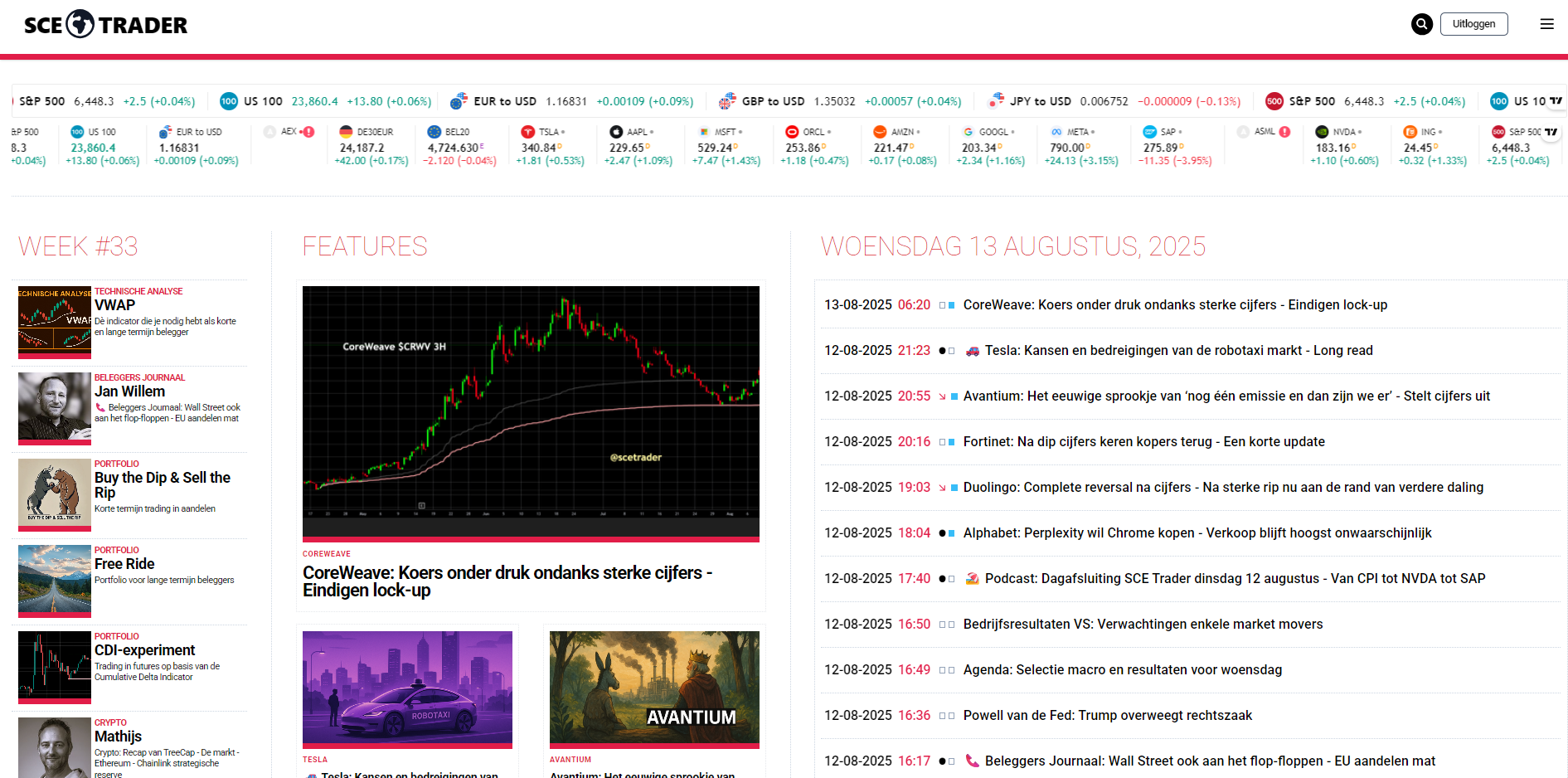Click the car icon in Tesla news row
This screenshot has width=1568, height=778.
(x=973, y=351)
